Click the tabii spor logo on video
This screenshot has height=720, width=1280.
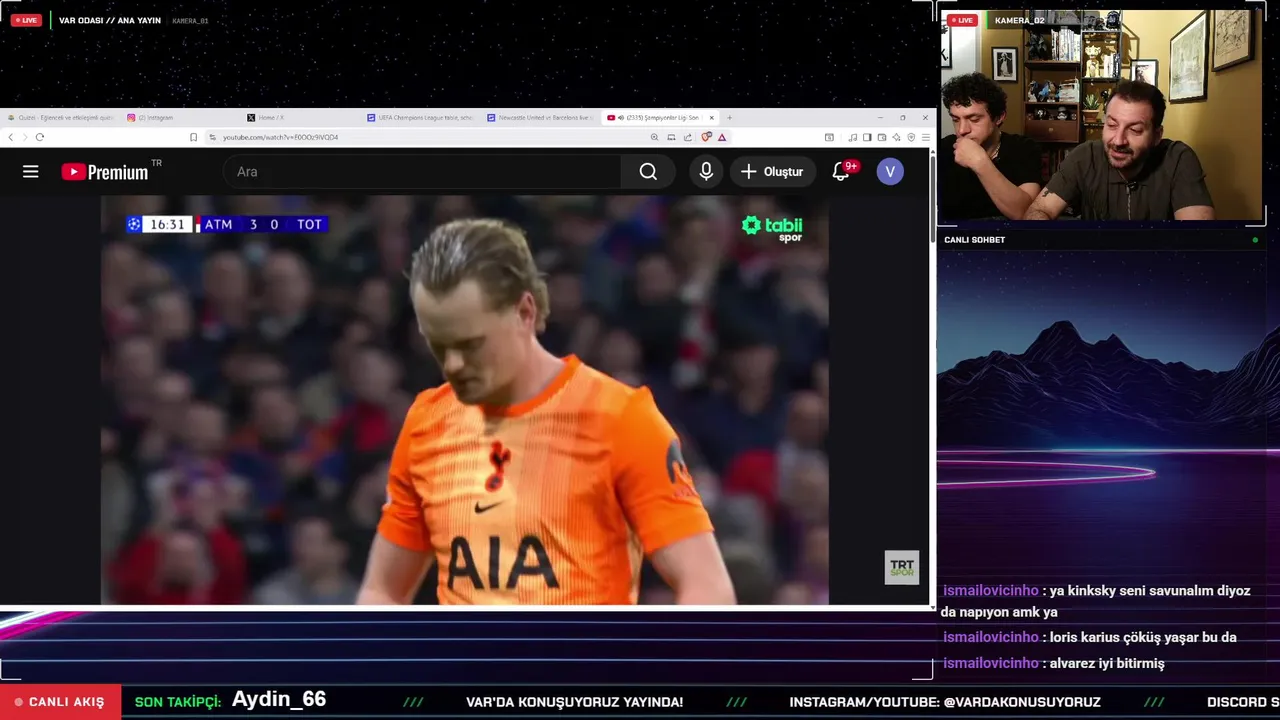(772, 228)
